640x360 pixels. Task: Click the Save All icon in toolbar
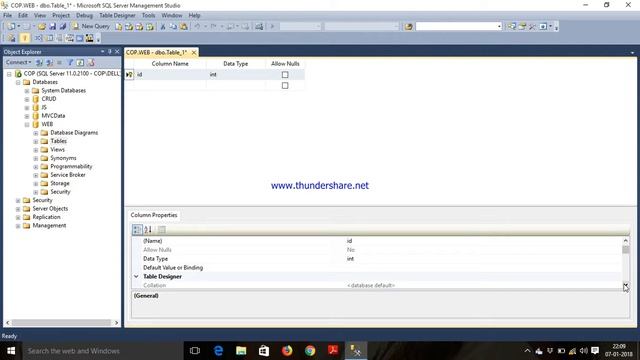(63, 27)
